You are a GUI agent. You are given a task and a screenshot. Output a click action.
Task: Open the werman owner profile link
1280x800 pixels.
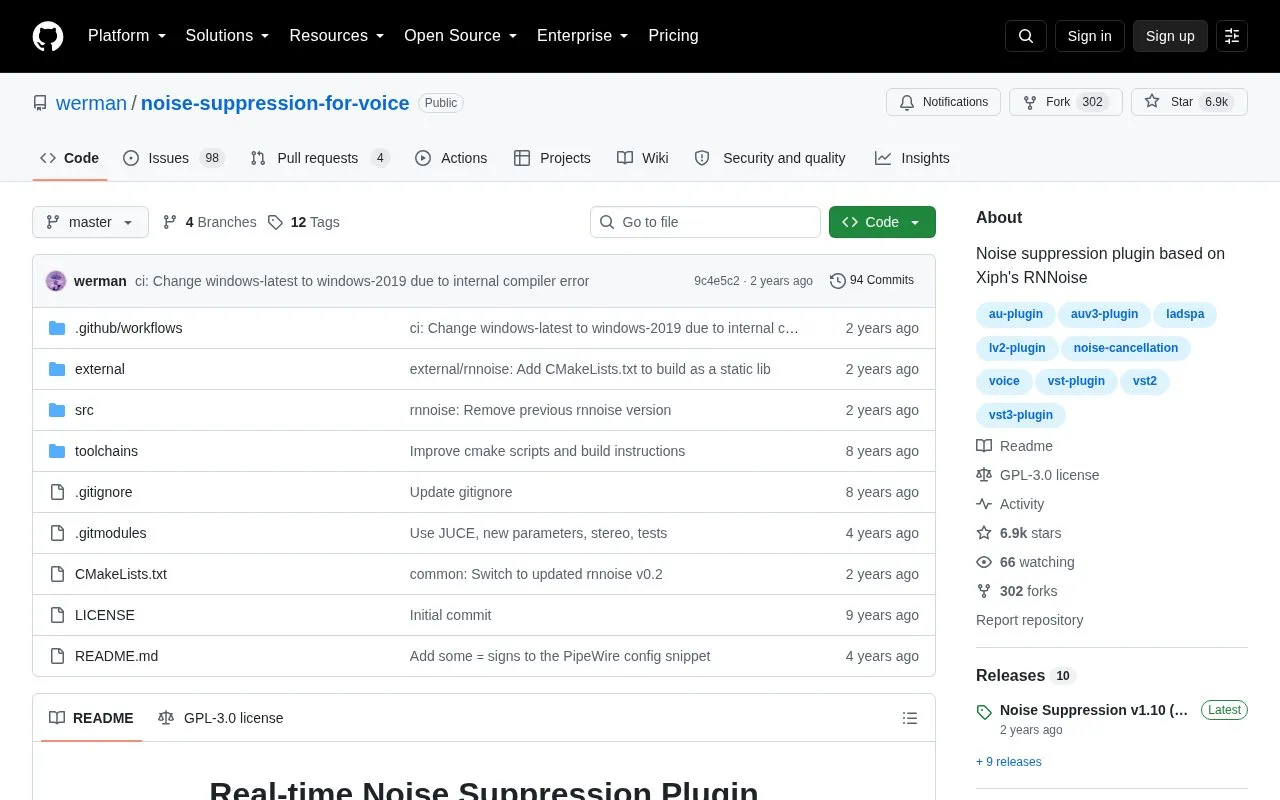pyautogui.click(x=91, y=103)
